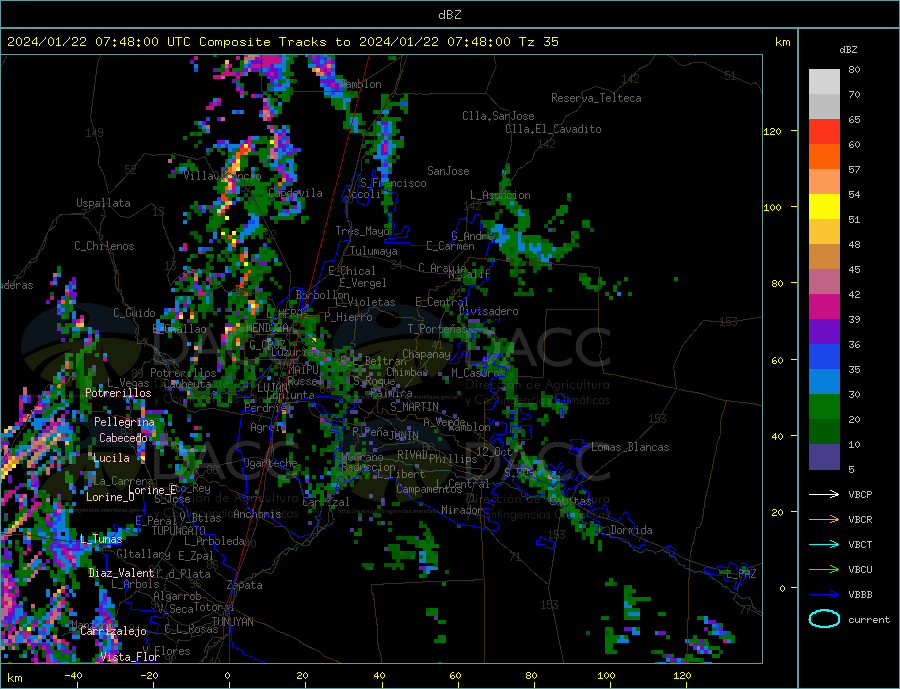Click the 'C_Chilenos' map label
This screenshot has width=900, height=689.
click(104, 246)
